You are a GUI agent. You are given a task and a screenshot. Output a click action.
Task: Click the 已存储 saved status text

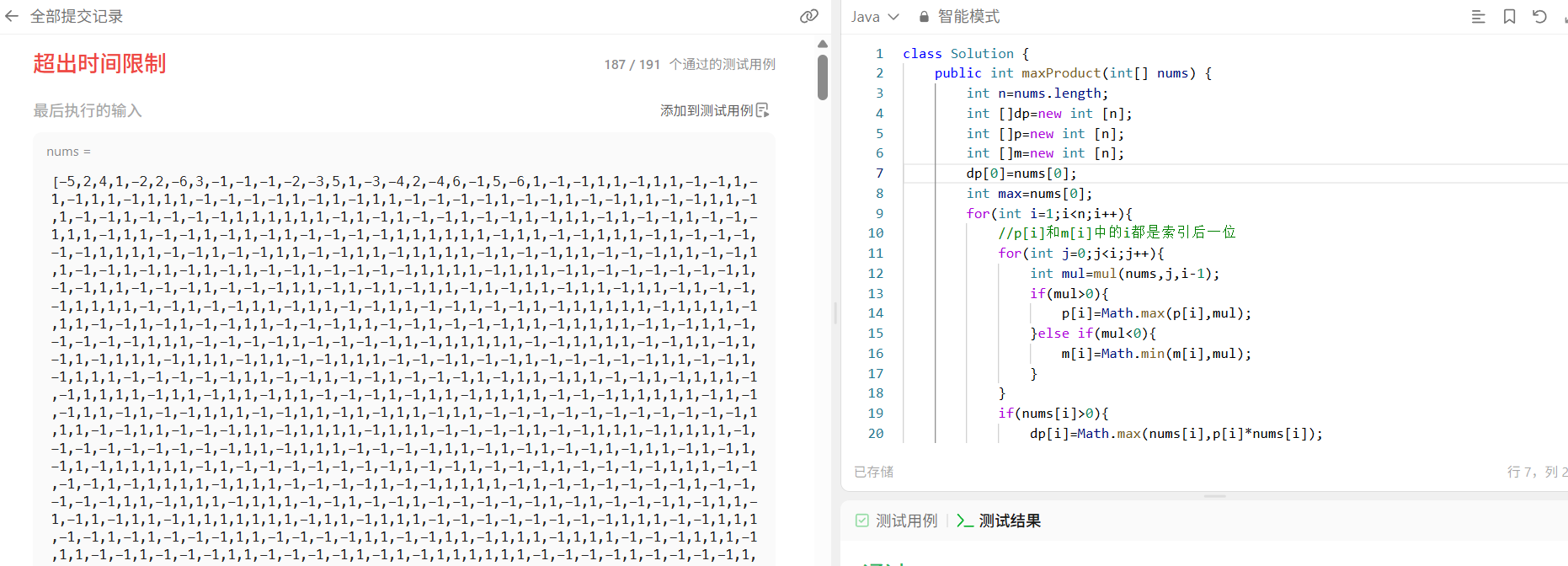873,472
